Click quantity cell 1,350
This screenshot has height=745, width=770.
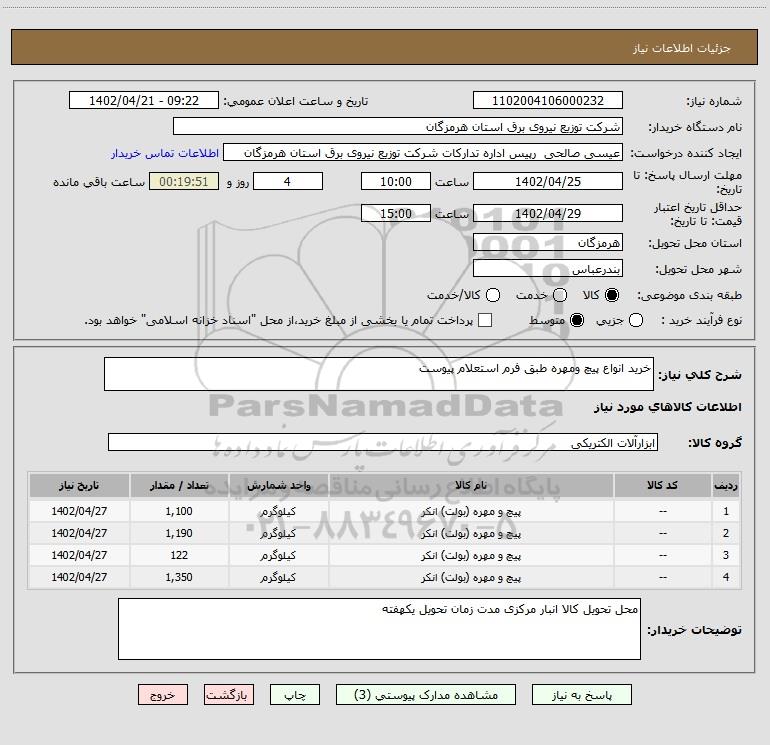(179, 578)
